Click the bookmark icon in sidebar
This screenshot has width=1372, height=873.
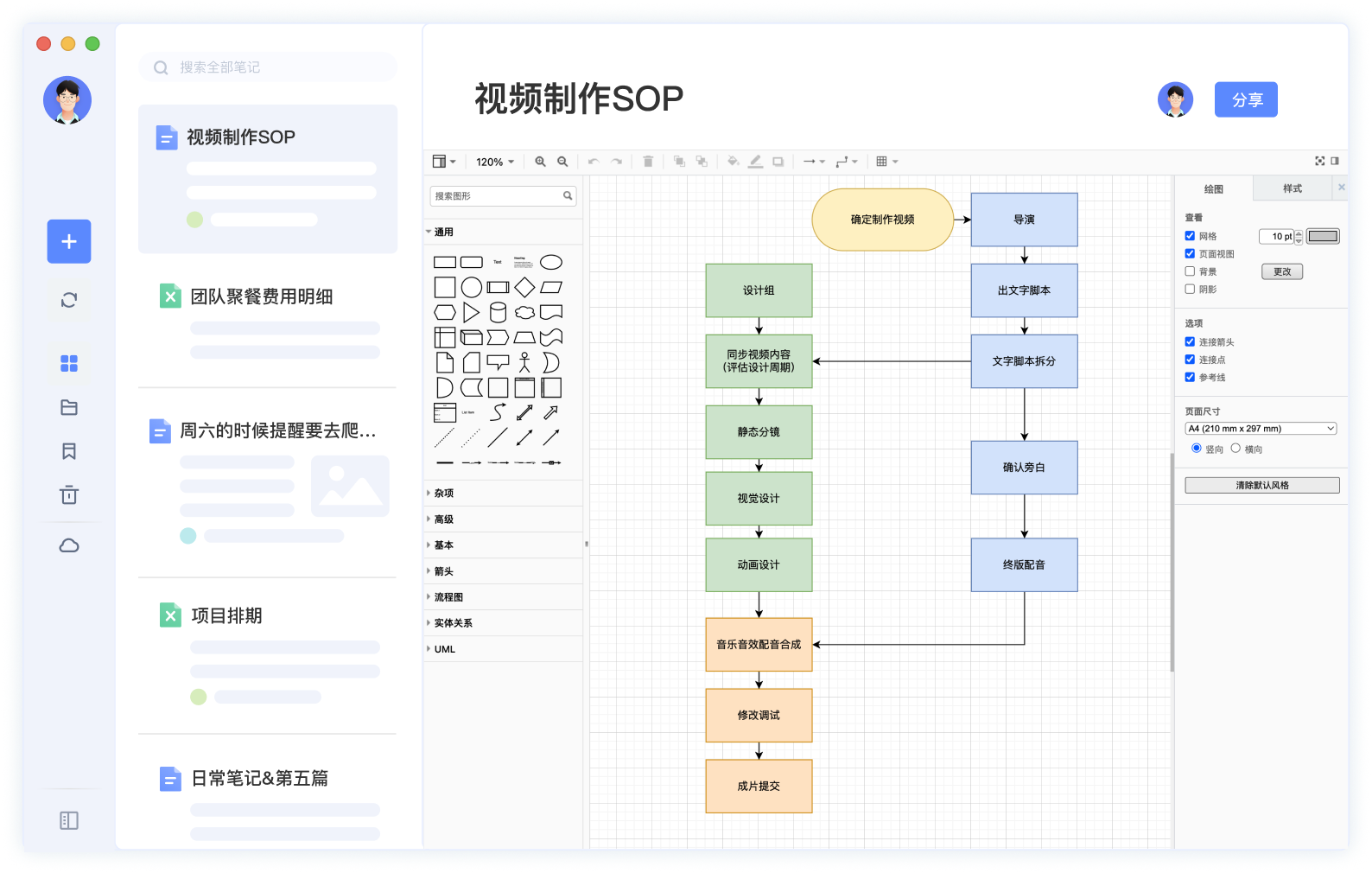click(69, 451)
